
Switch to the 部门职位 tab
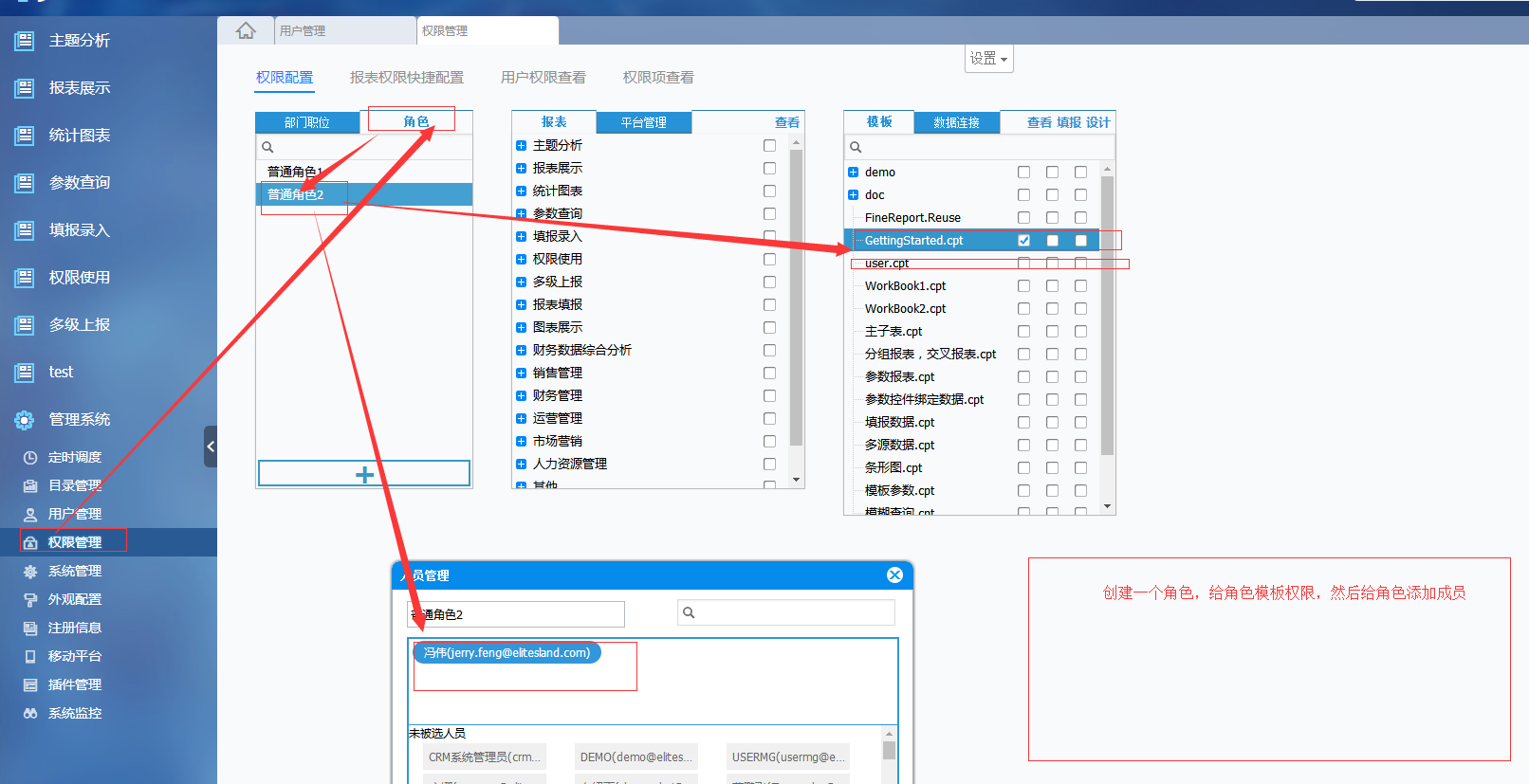coord(307,122)
